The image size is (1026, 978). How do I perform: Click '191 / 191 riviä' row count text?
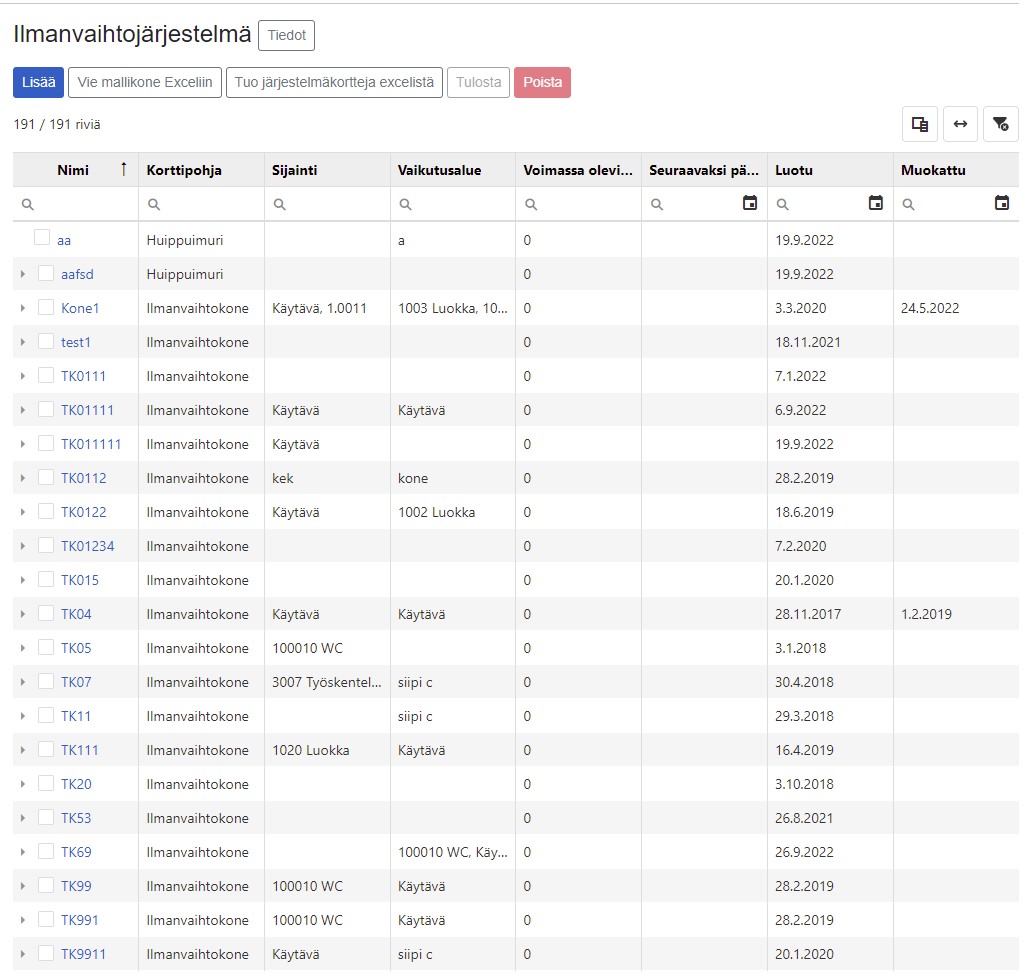(57, 124)
